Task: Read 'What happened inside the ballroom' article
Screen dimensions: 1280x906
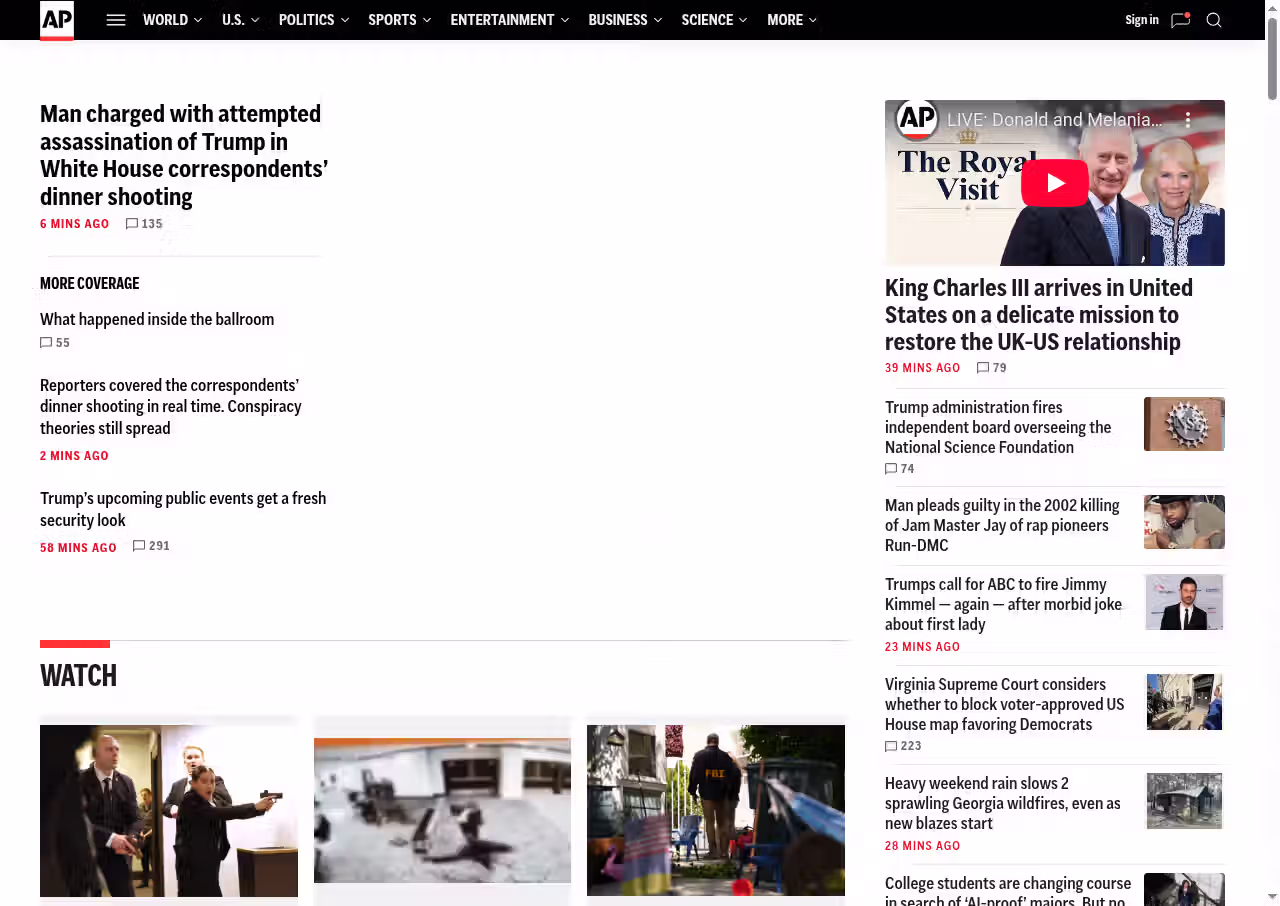Action: [x=157, y=319]
